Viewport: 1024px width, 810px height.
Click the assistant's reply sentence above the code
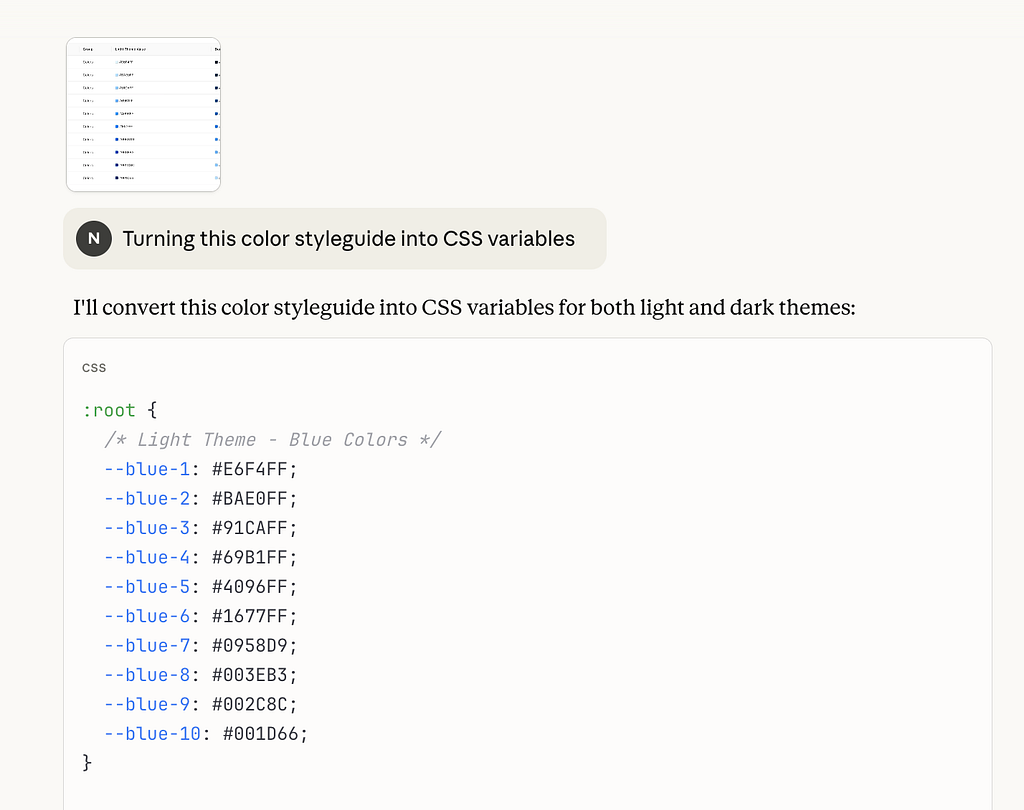pyautogui.click(x=464, y=307)
